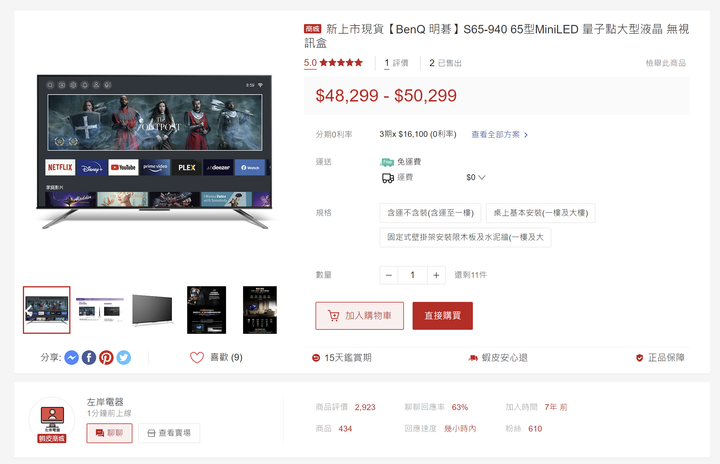Click the 左岸電器 shop avatar
The image size is (720, 464).
pyautogui.click(x=52, y=419)
